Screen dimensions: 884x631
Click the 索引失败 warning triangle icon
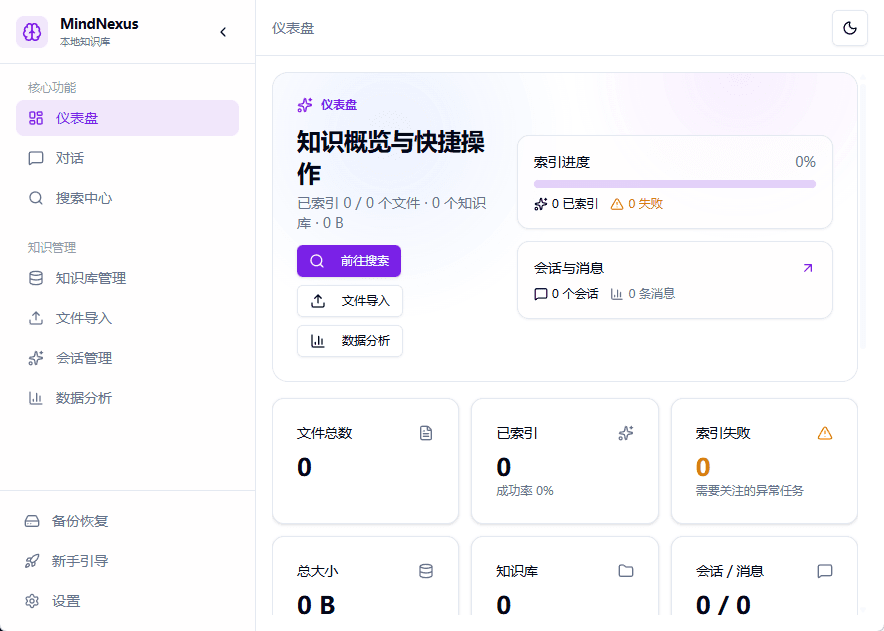pyautogui.click(x=825, y=433)
